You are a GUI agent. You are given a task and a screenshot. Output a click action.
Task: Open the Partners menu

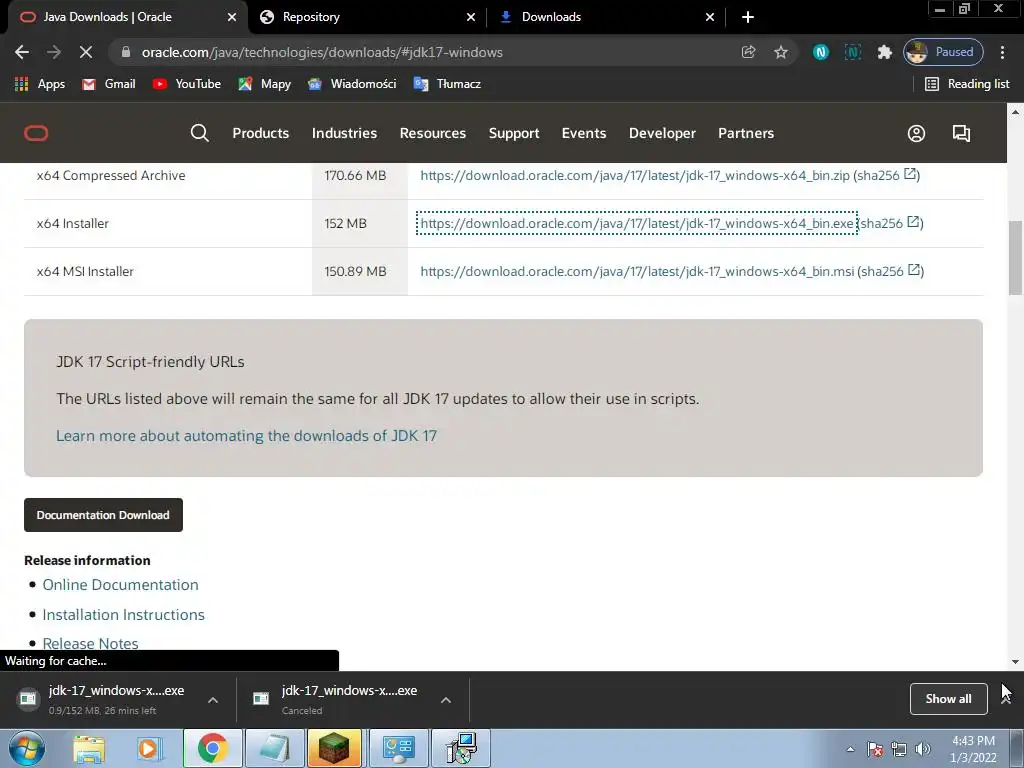[746, 133]
